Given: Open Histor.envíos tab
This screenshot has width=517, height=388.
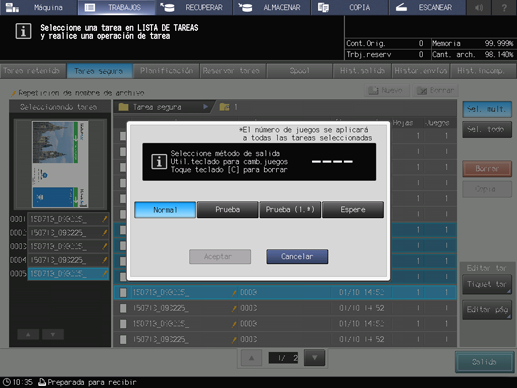Looking at the screenshot, I should pos(421,71).
